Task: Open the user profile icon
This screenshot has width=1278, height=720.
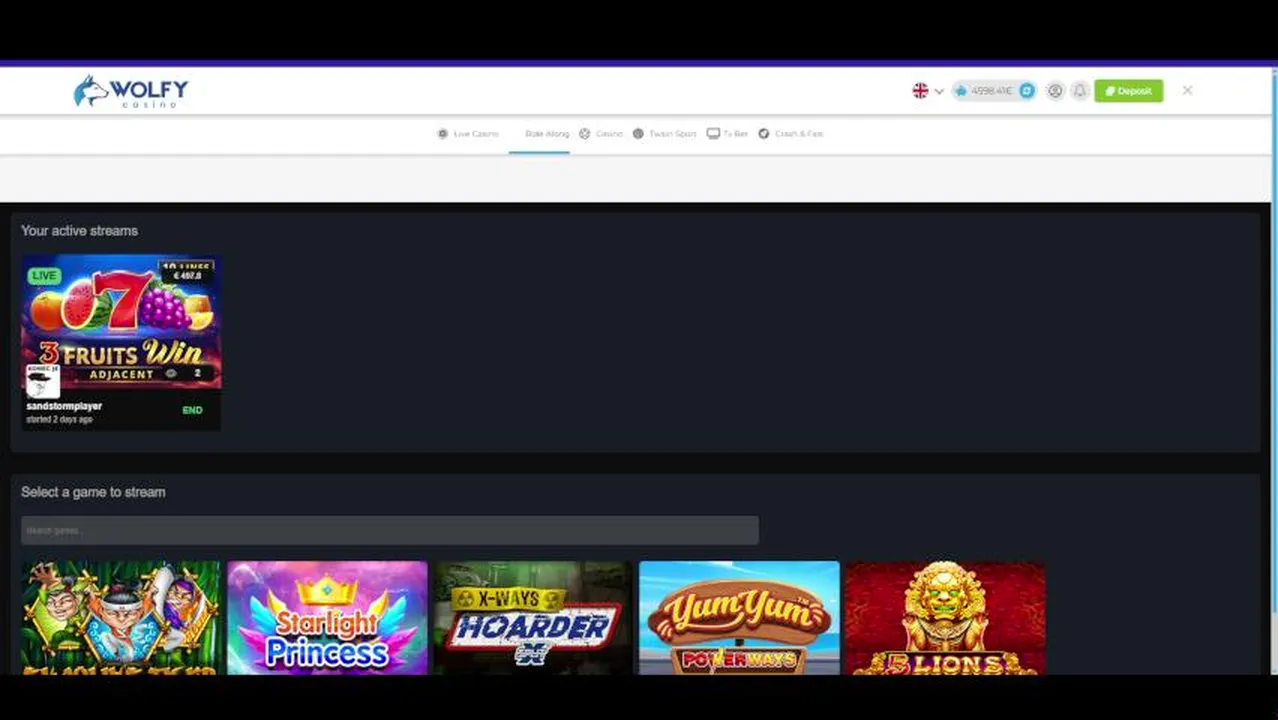Action: coord(1055,91)
